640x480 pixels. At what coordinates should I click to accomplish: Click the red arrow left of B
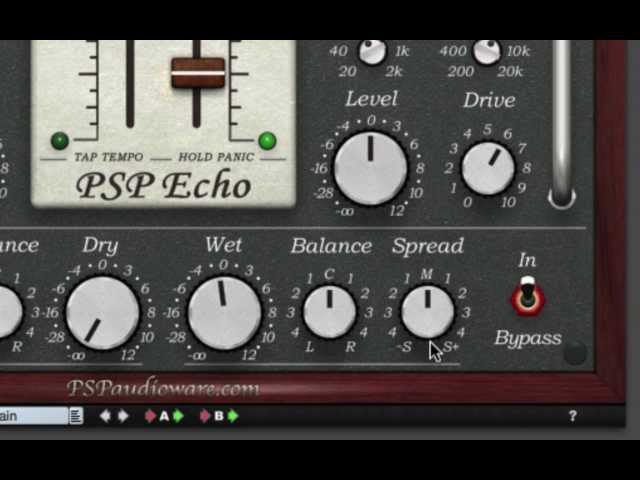(x=205, y=416)
